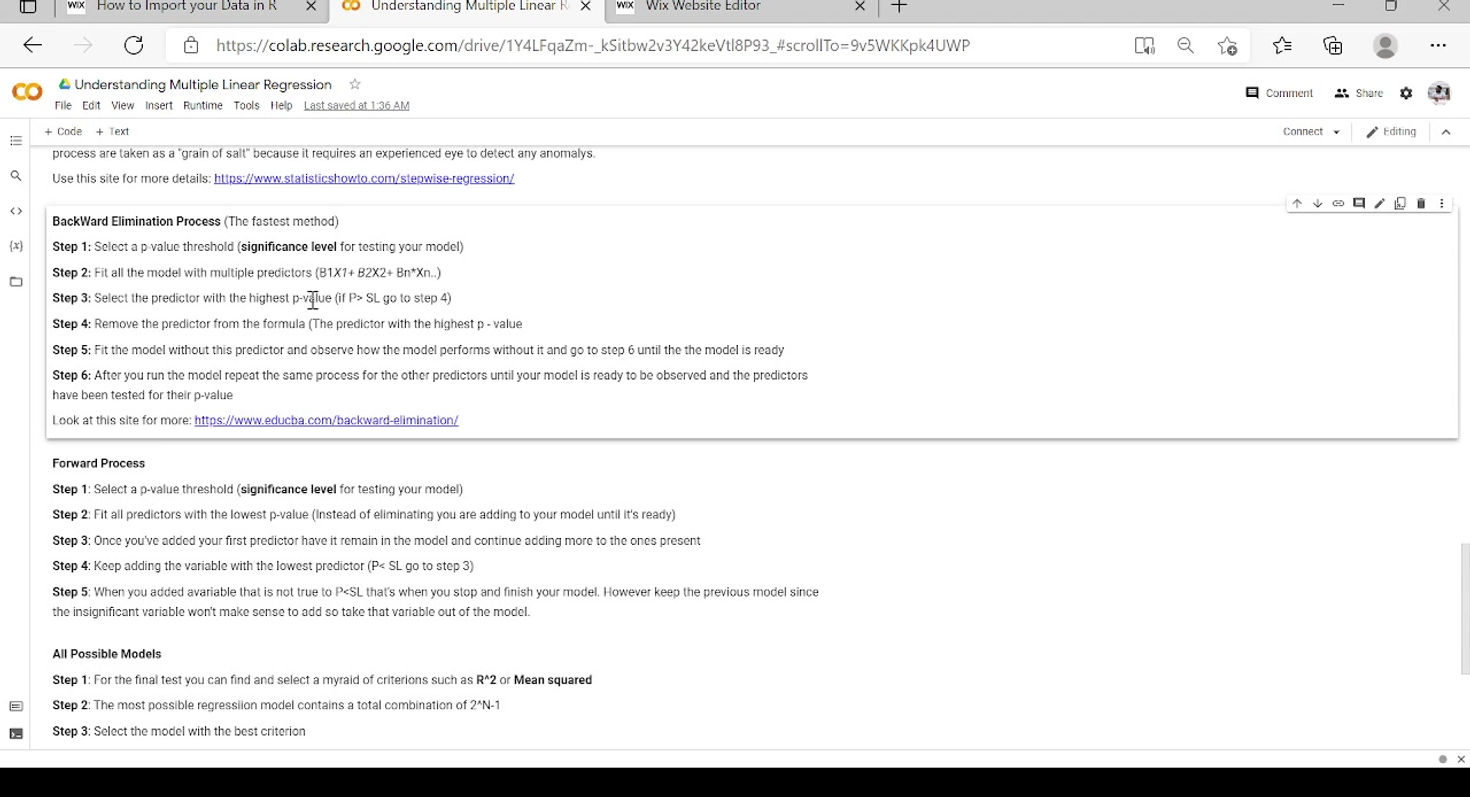Open the command palette icon in bottom-left

tap(16, 707)
